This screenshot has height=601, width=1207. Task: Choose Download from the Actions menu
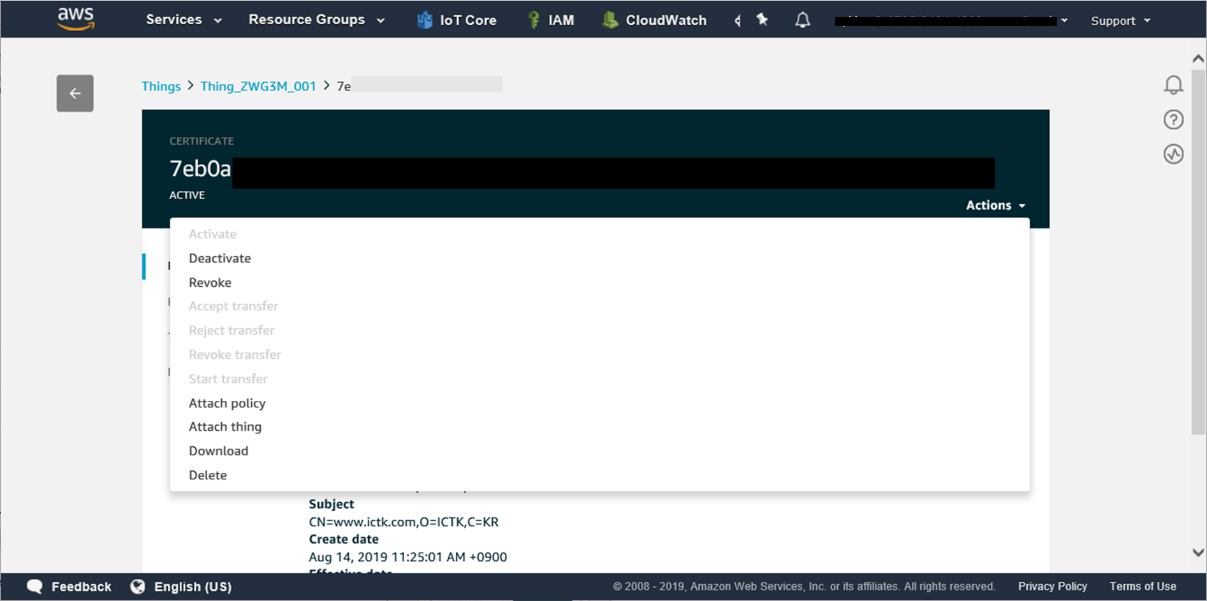[x=218, y=451]
